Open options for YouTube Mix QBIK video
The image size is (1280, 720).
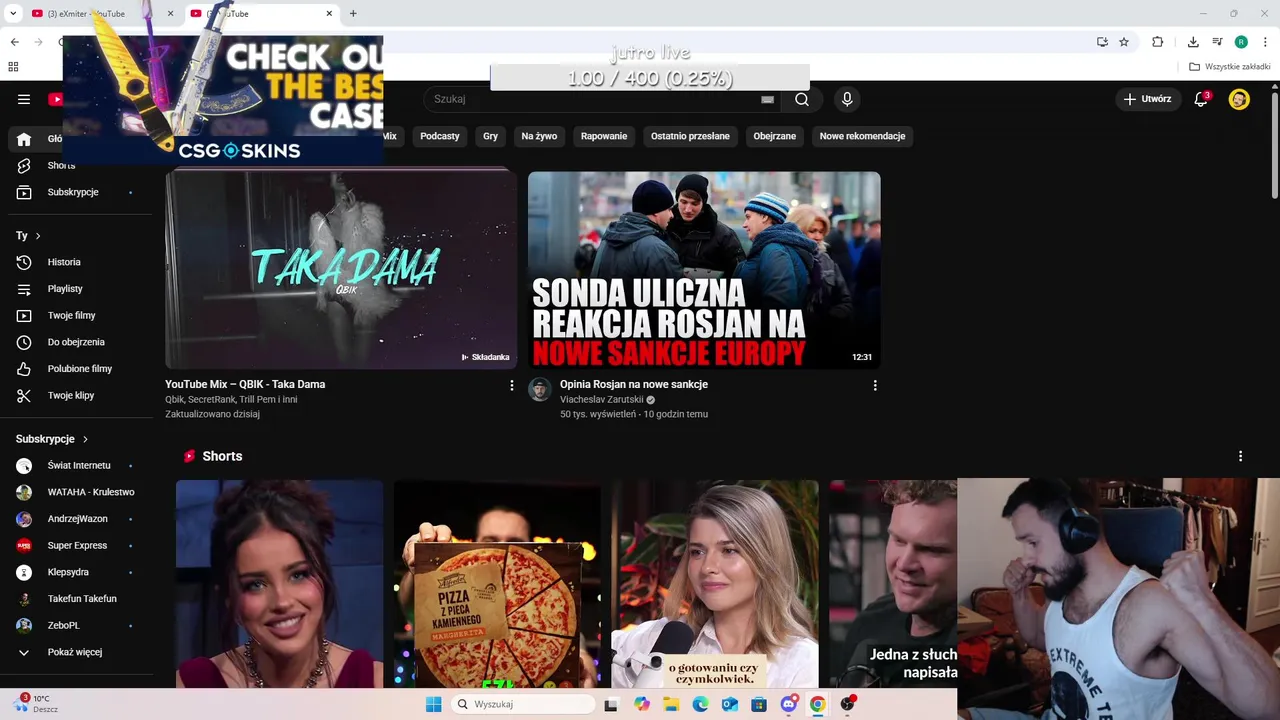click(512, 385)
